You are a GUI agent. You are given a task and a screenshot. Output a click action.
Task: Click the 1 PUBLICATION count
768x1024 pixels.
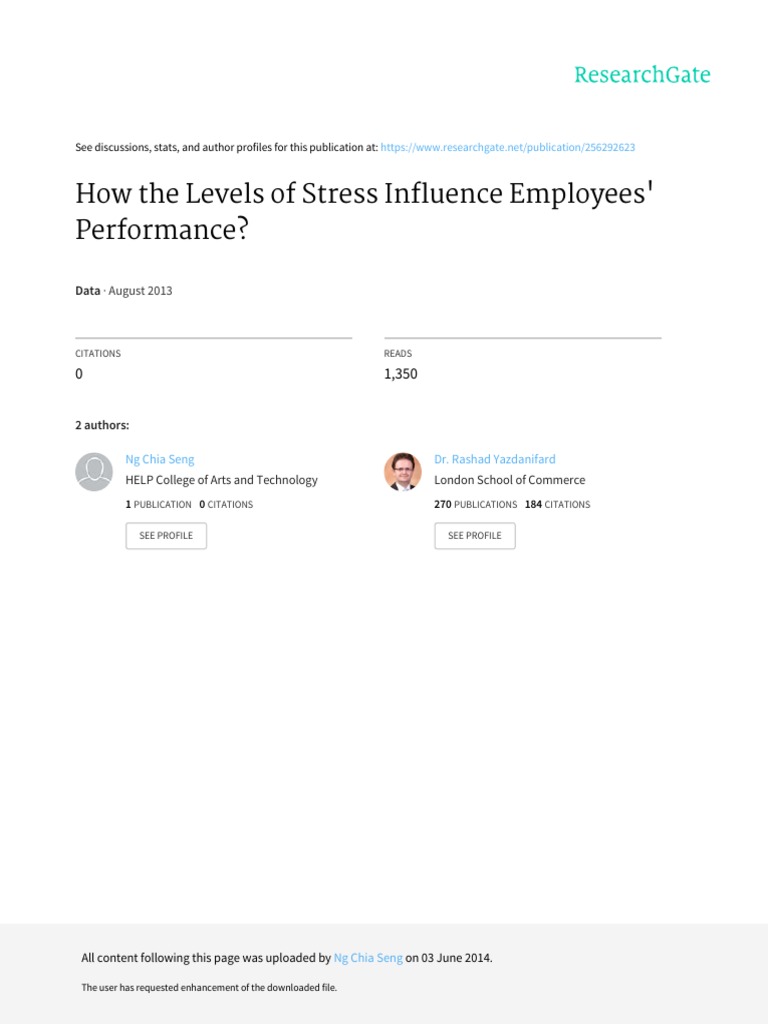click(158, 505)
